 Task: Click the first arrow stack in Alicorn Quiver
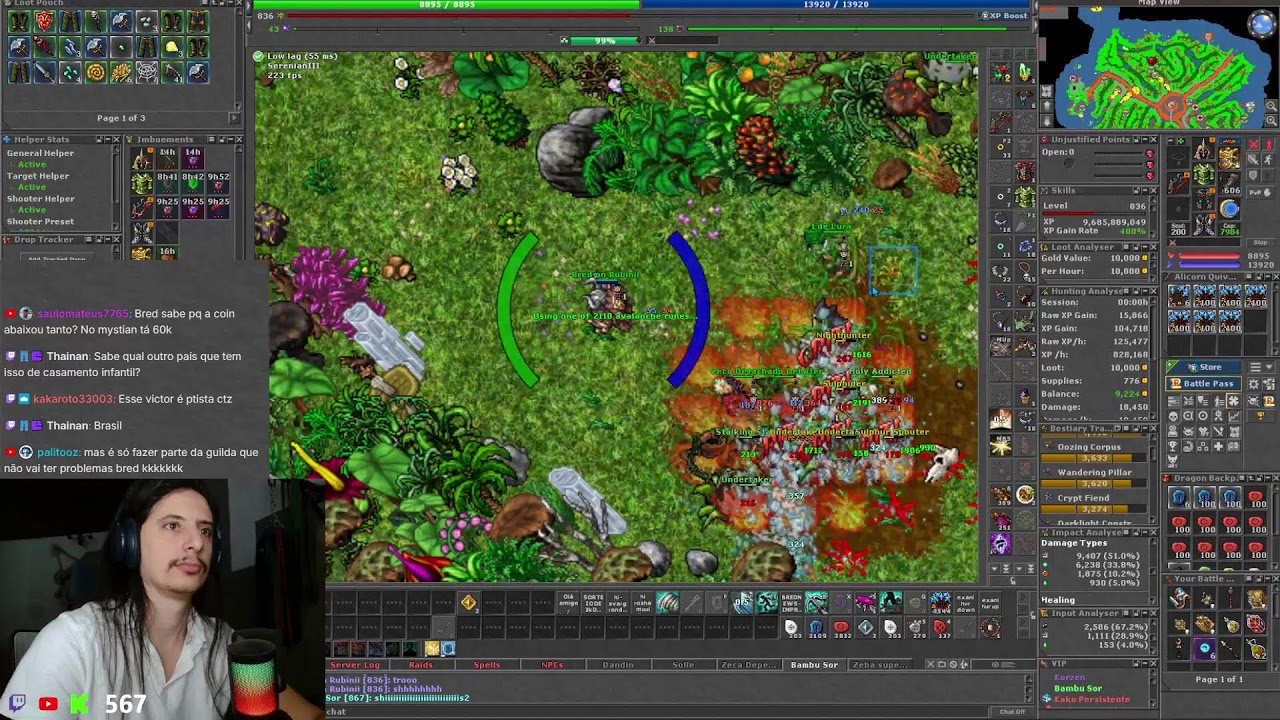coord(1179,297)
